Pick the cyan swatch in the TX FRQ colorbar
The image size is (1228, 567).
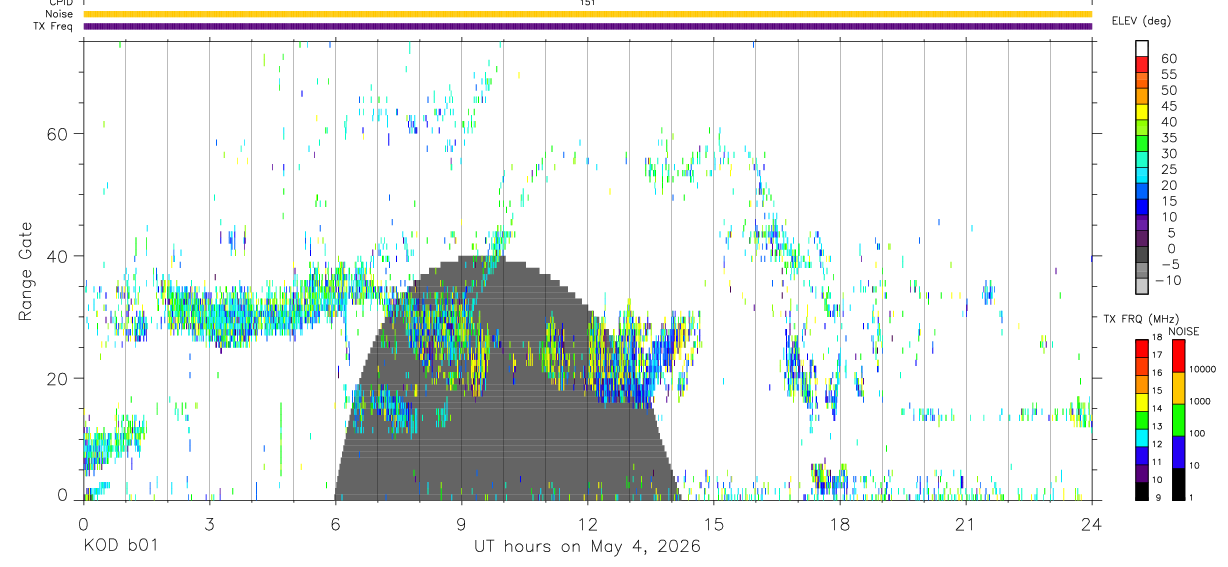(1142, 437)
